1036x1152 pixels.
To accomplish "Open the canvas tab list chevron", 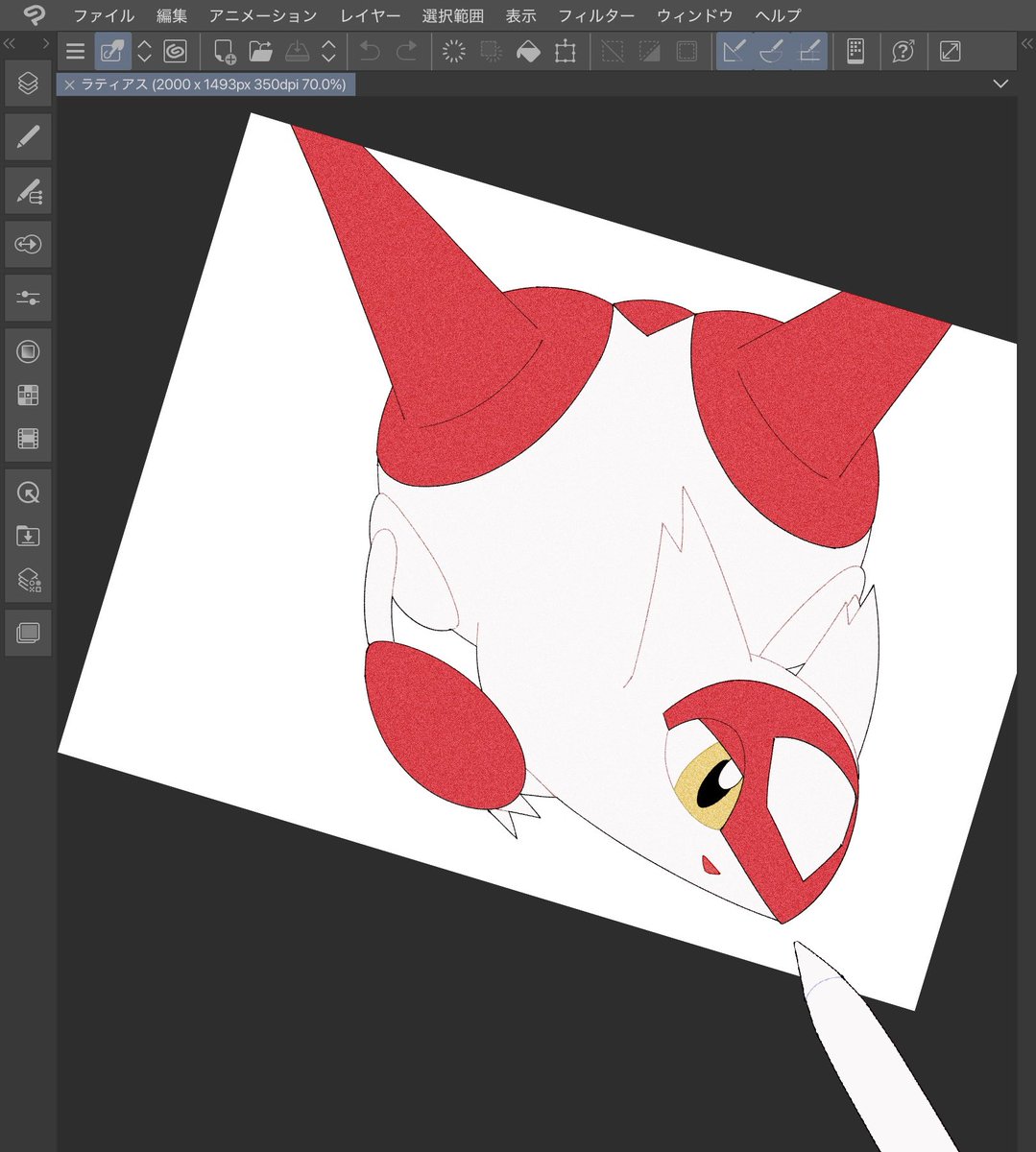I will (1000, 84).
